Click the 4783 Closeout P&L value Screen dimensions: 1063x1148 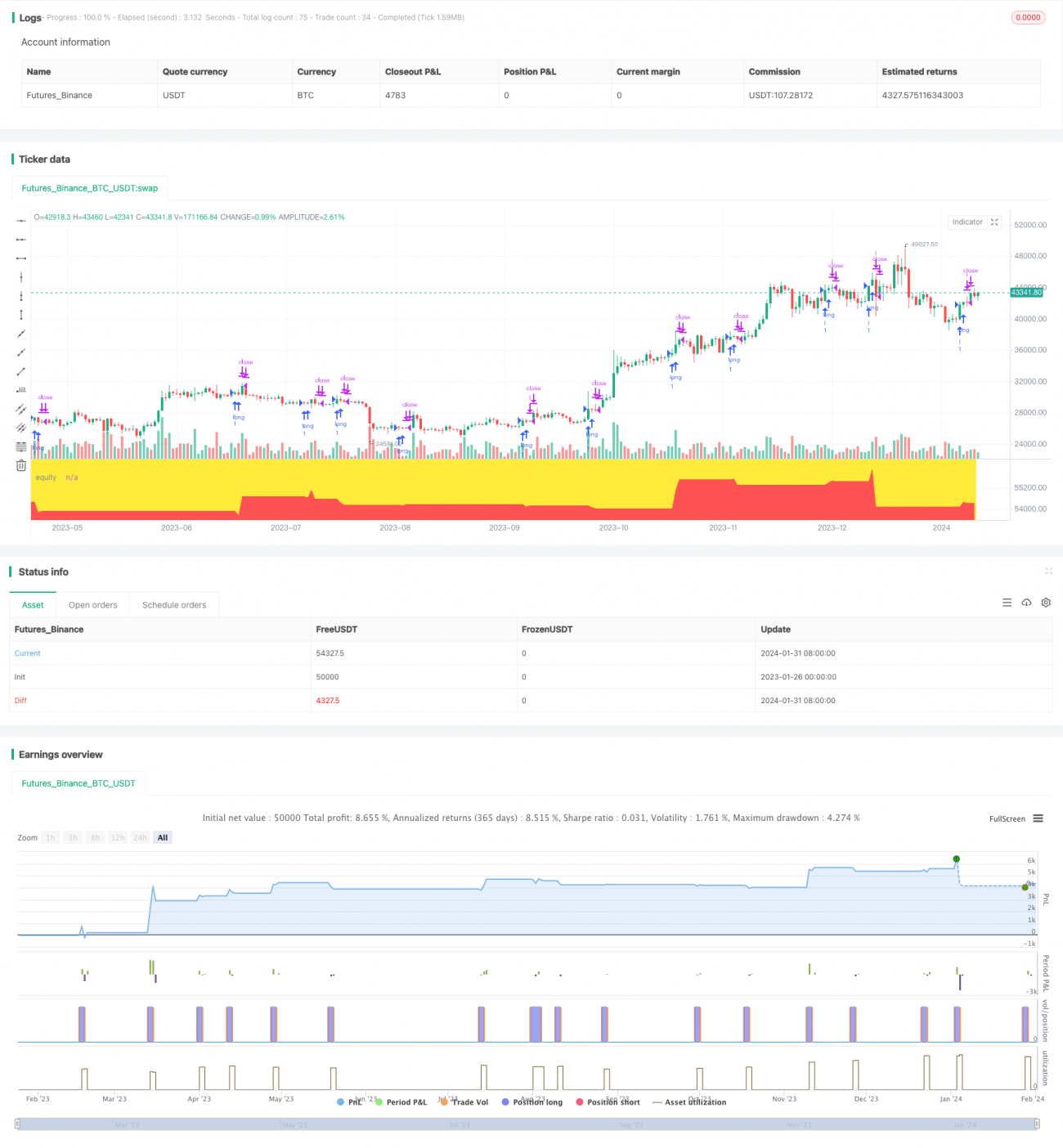(x=395, y=96)
